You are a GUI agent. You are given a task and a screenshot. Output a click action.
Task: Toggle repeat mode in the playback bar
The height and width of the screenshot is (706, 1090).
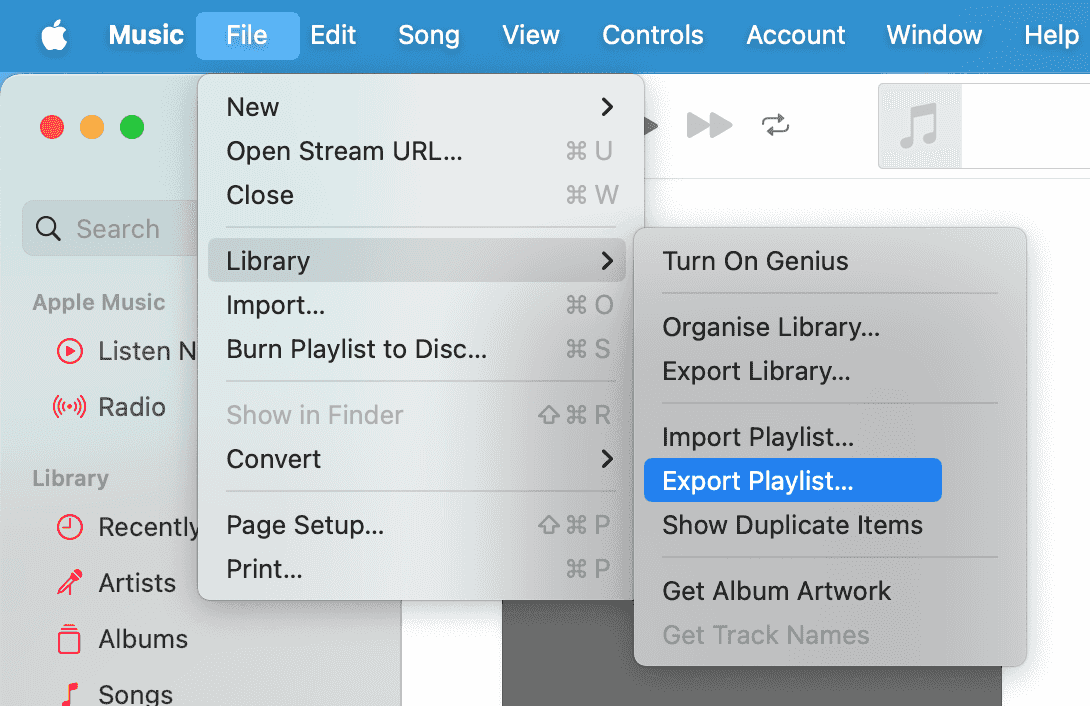pos(775,126)
